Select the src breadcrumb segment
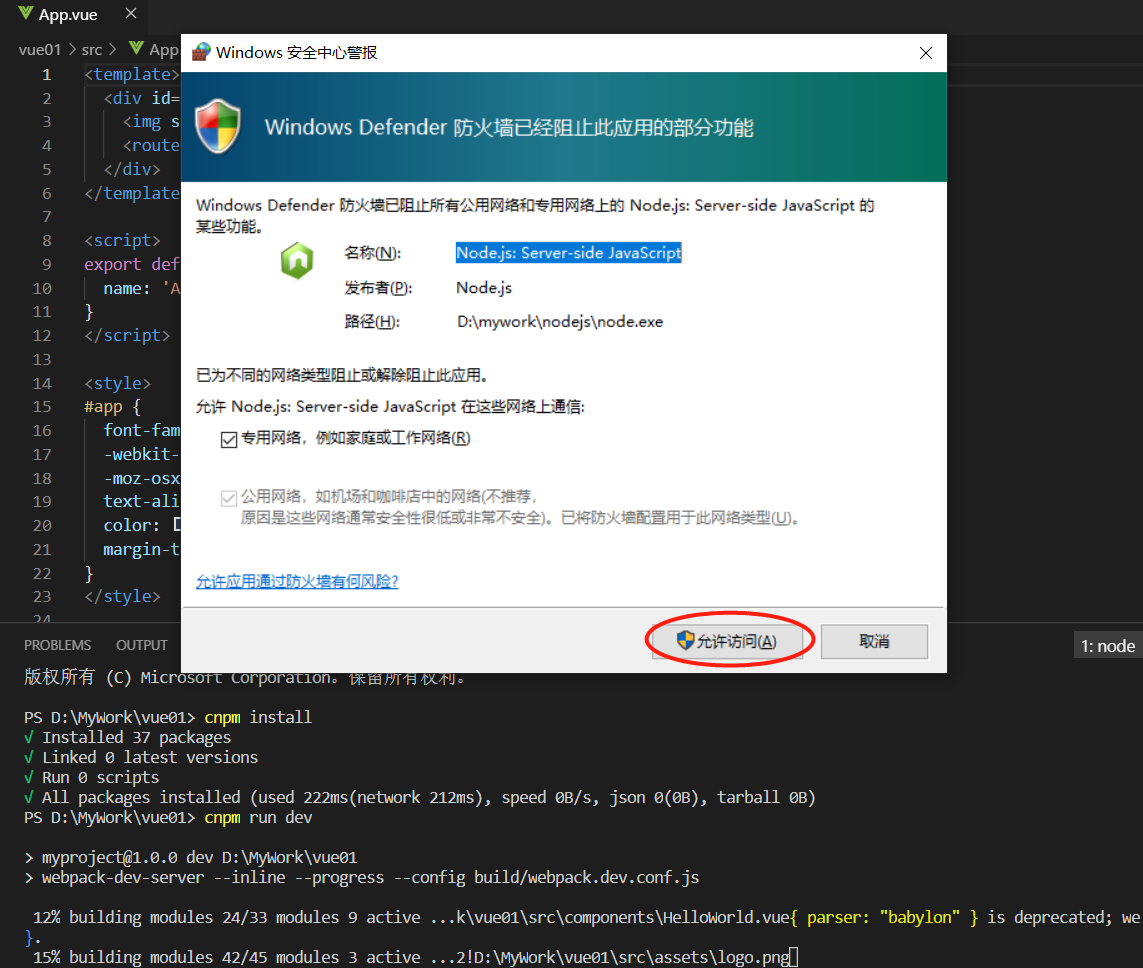 pos(92,49)
